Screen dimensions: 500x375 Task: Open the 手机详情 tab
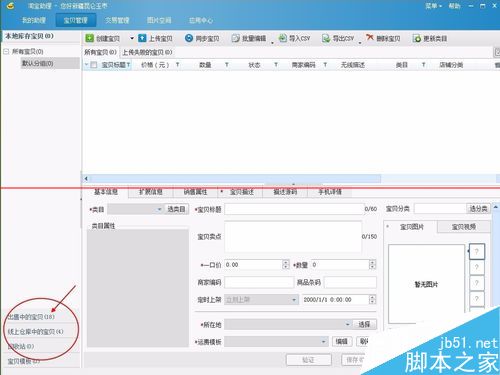[330, 192]
